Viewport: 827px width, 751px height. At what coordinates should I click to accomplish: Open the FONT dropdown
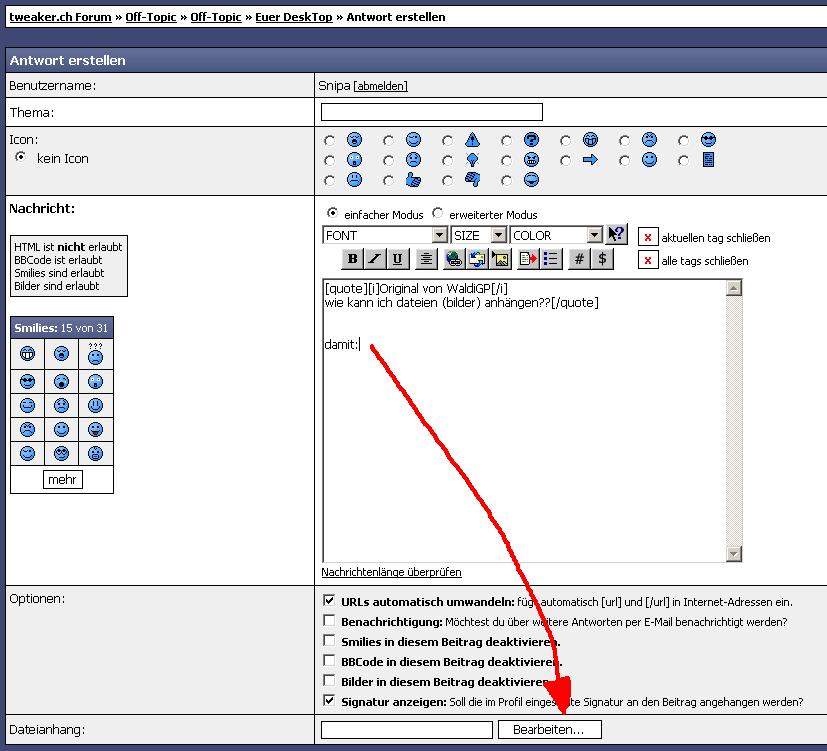(439, 235)
